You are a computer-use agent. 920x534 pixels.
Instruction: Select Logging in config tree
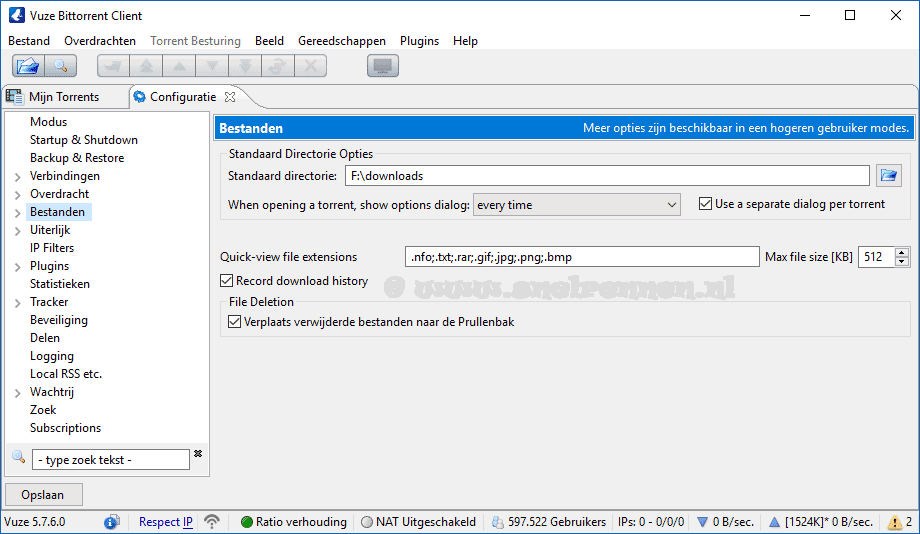[x=52, y=356]
